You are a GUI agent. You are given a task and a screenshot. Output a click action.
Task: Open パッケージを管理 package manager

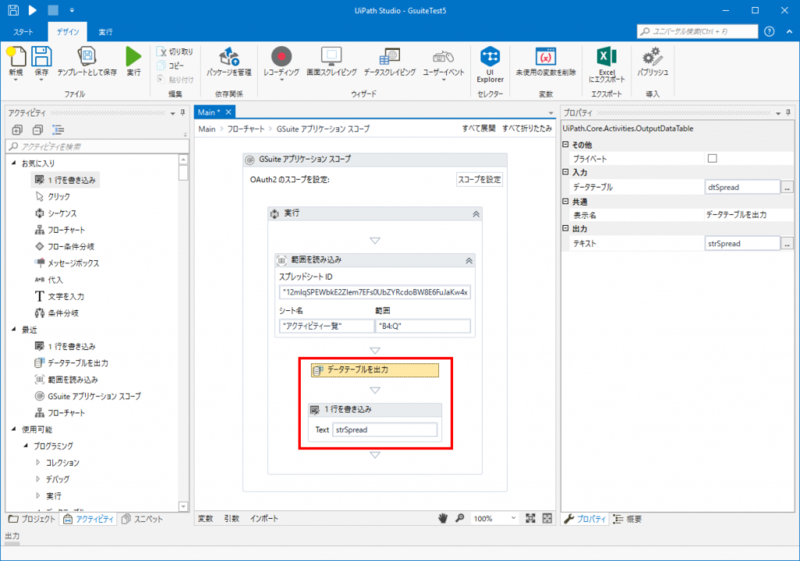pos(229,61)
